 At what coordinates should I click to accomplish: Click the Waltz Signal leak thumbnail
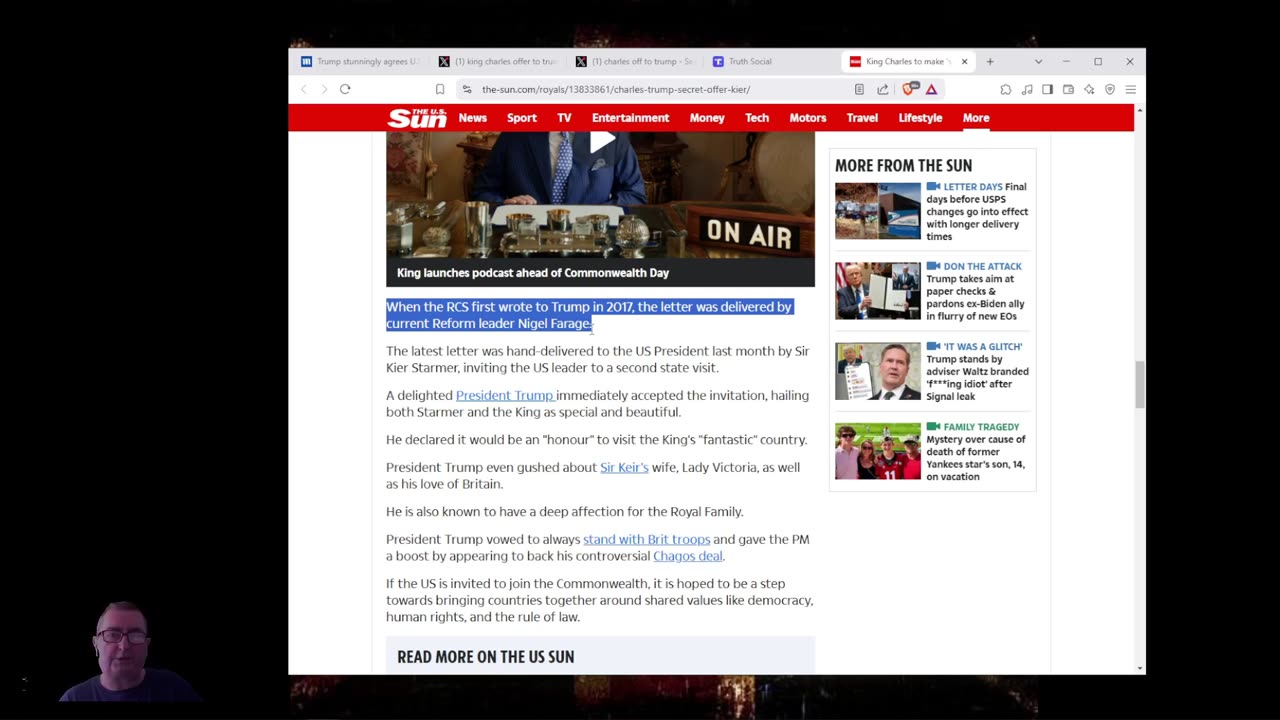[878, 371]
